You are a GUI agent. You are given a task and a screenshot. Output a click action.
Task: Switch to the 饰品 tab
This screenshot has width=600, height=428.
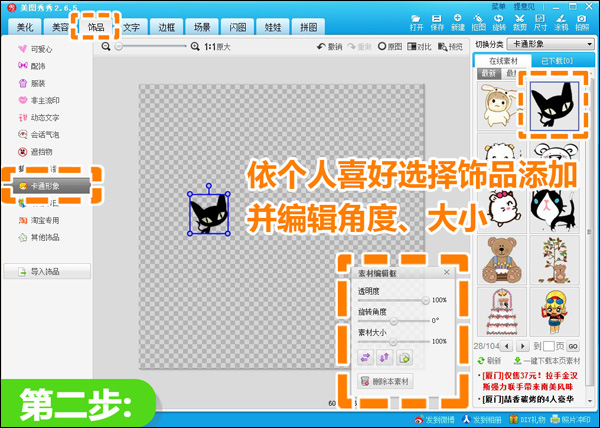[x=96, y=27]
